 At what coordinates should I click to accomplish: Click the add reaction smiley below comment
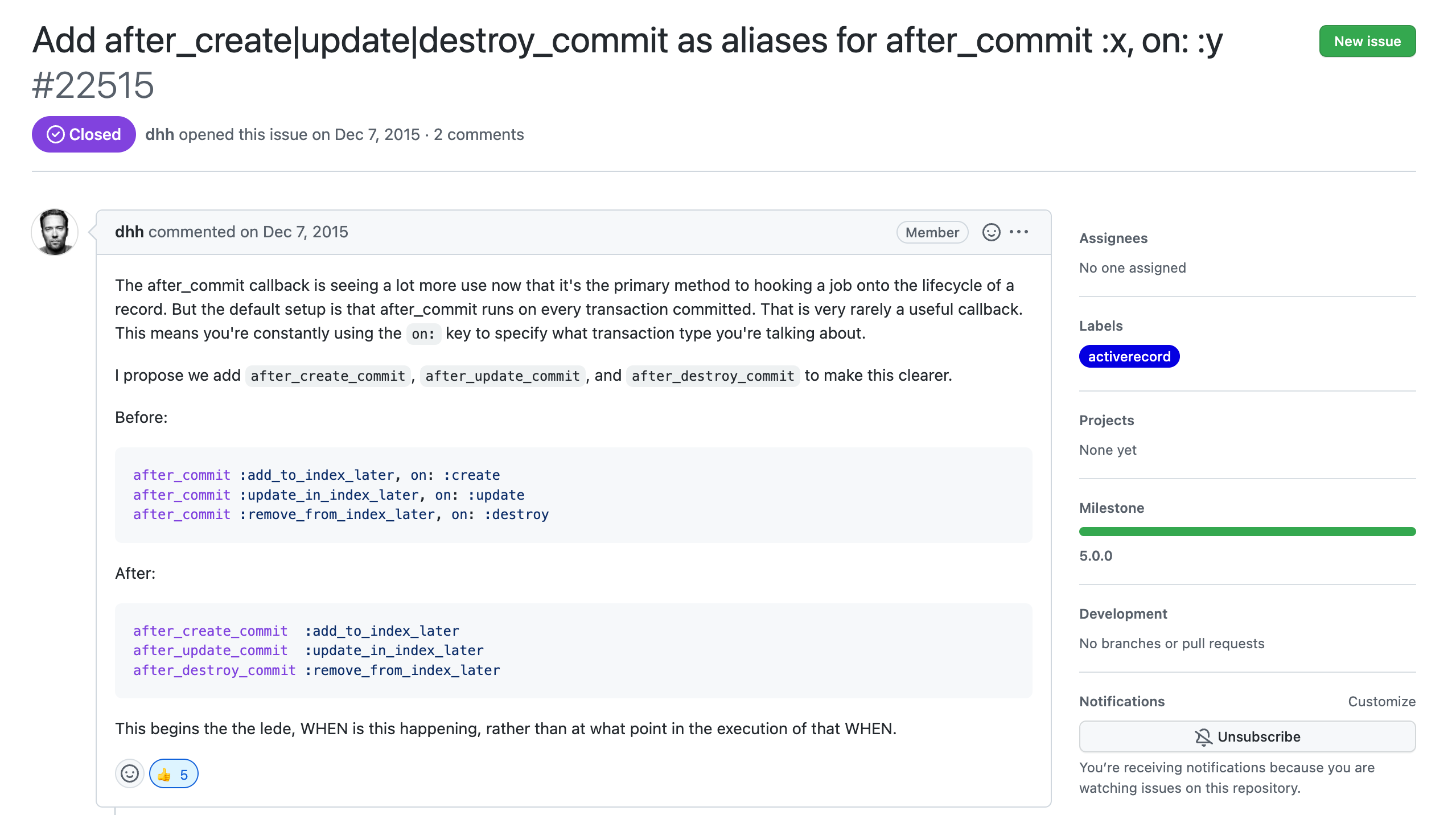tap(130, 774)
